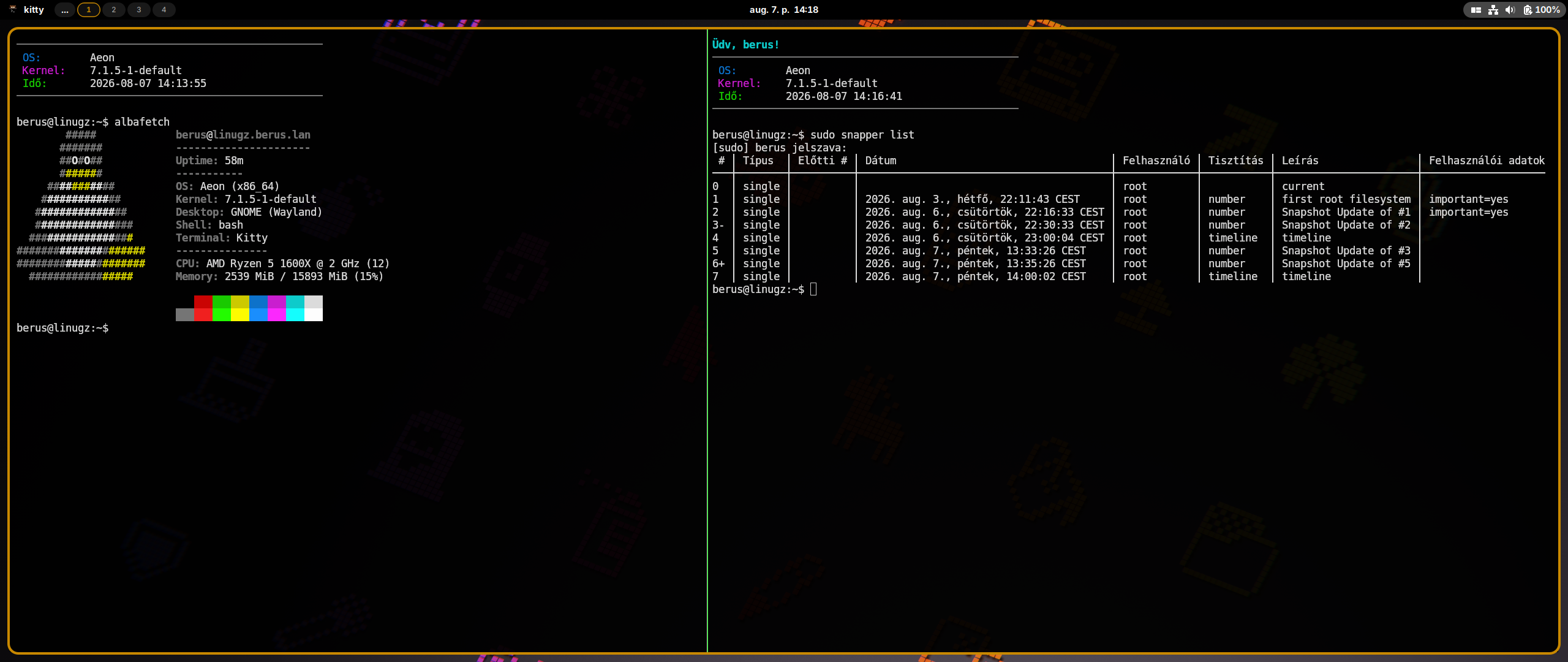Click the 'current' description of snapshot 0
Viewport: 1568px width, 662px height.
pyautogui.click(x=1303, y=186)
